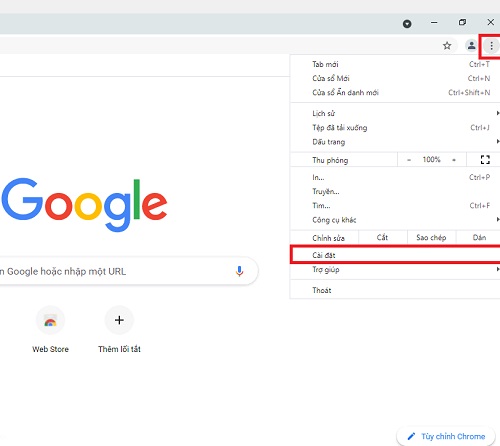The image size is (500, 446).
Task: Increase zoom with plus button
Action: [454, 160]
